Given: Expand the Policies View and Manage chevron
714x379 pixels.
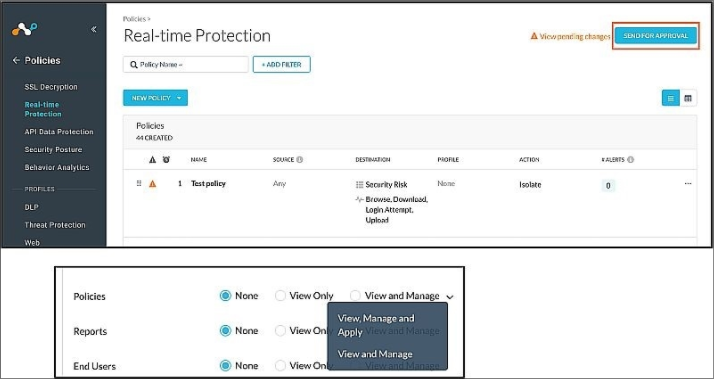Looking at the screenshot, I should (x=450, y=297).
